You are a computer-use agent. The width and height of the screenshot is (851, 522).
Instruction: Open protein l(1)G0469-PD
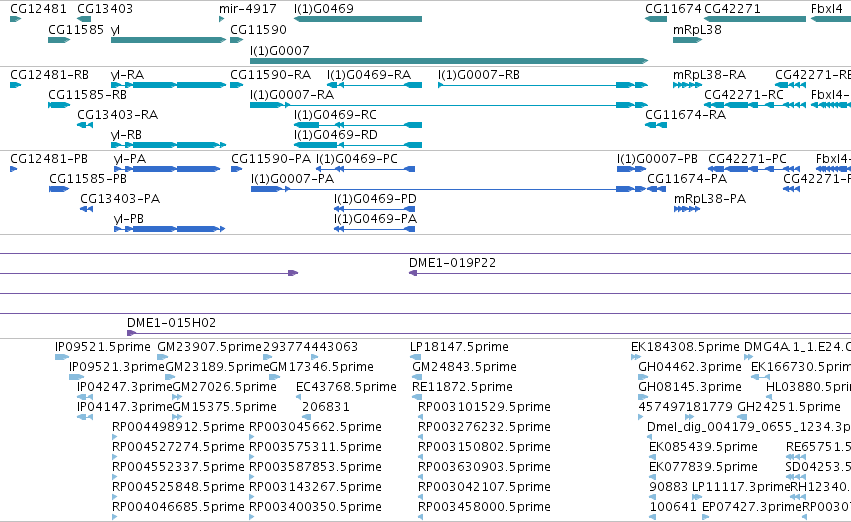tap(375, 199)
